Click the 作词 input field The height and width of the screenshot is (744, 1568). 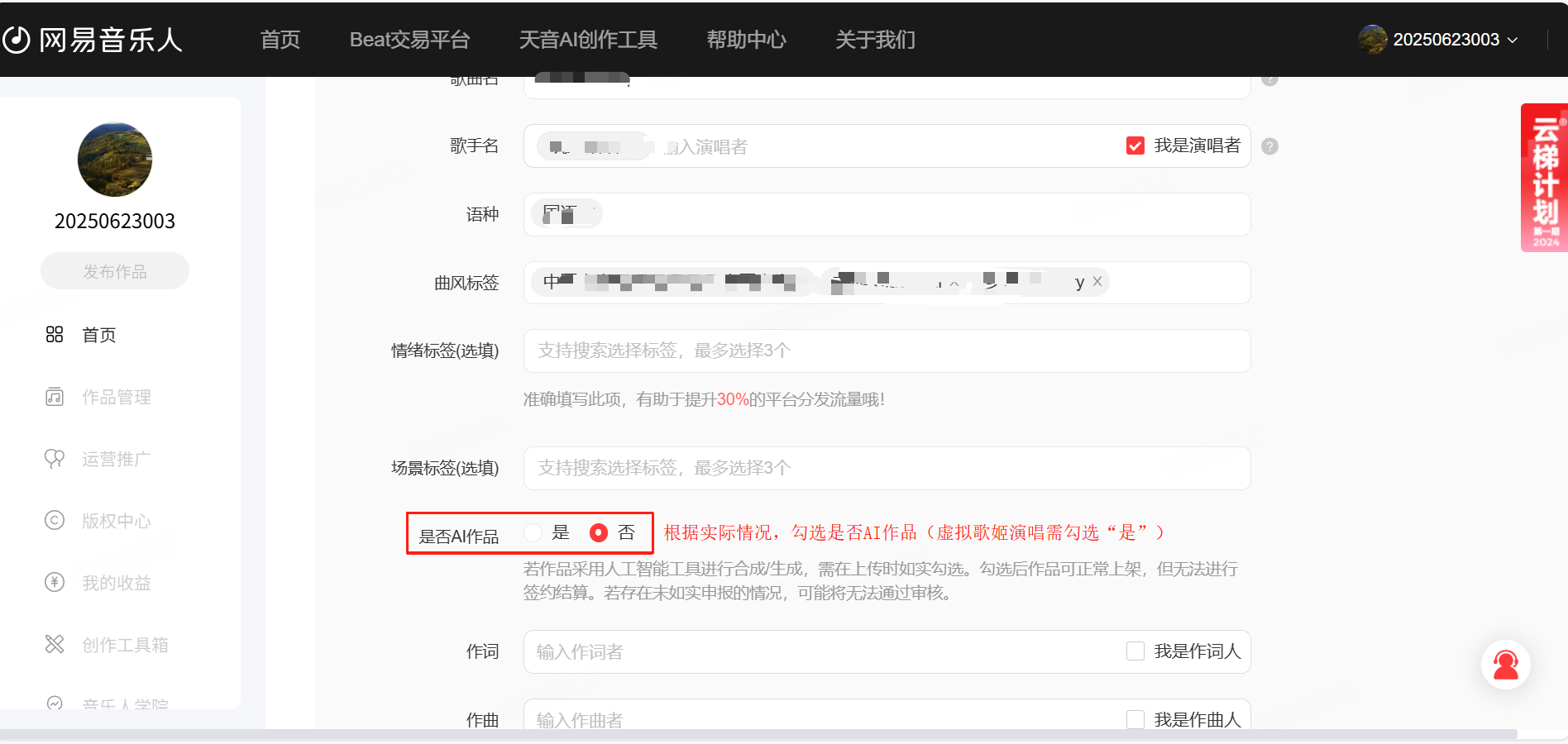pyautogui.click(x=819, y=651)
